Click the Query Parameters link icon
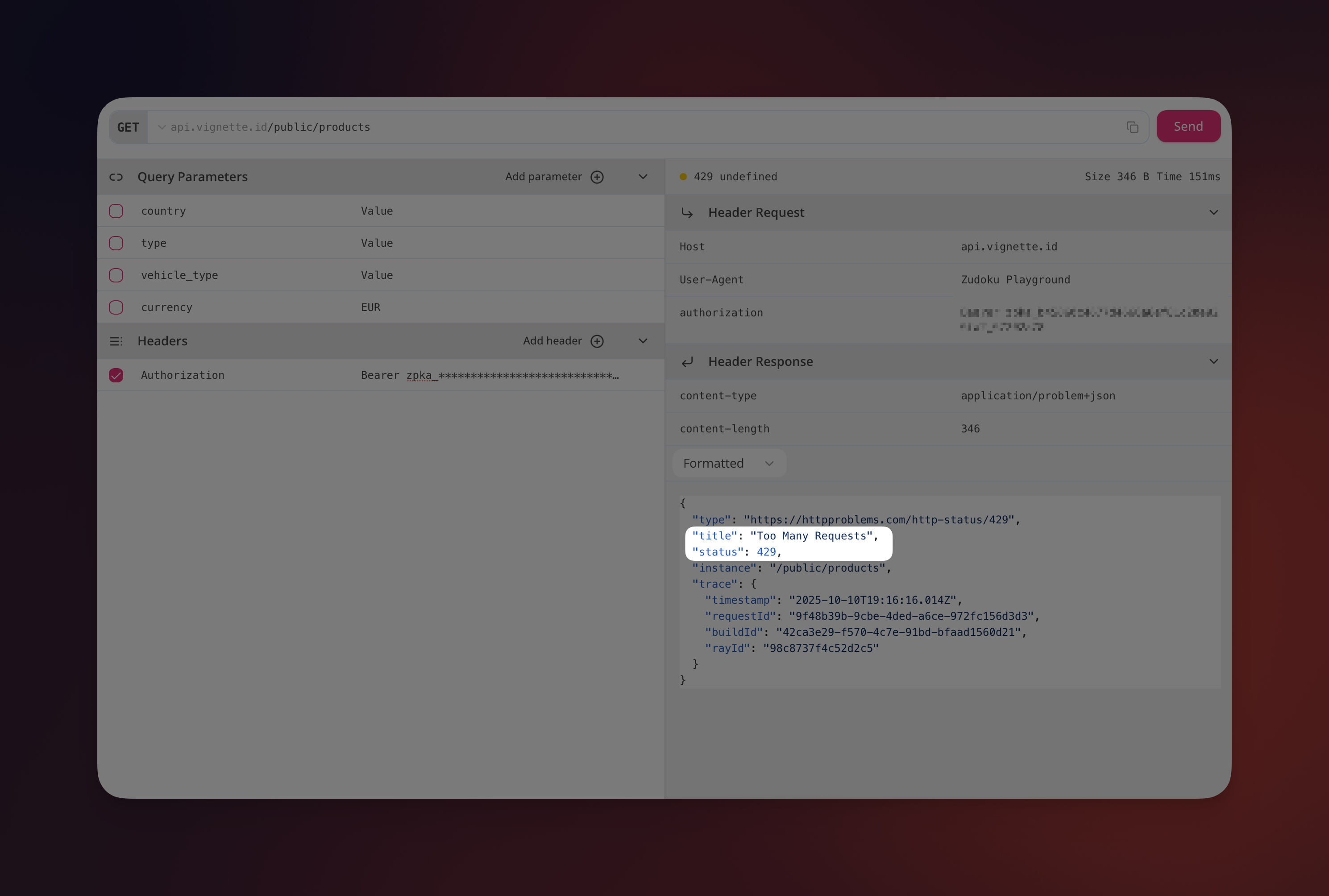The height and width of the screenshot is (896, 1329). (x=116, y=177)
